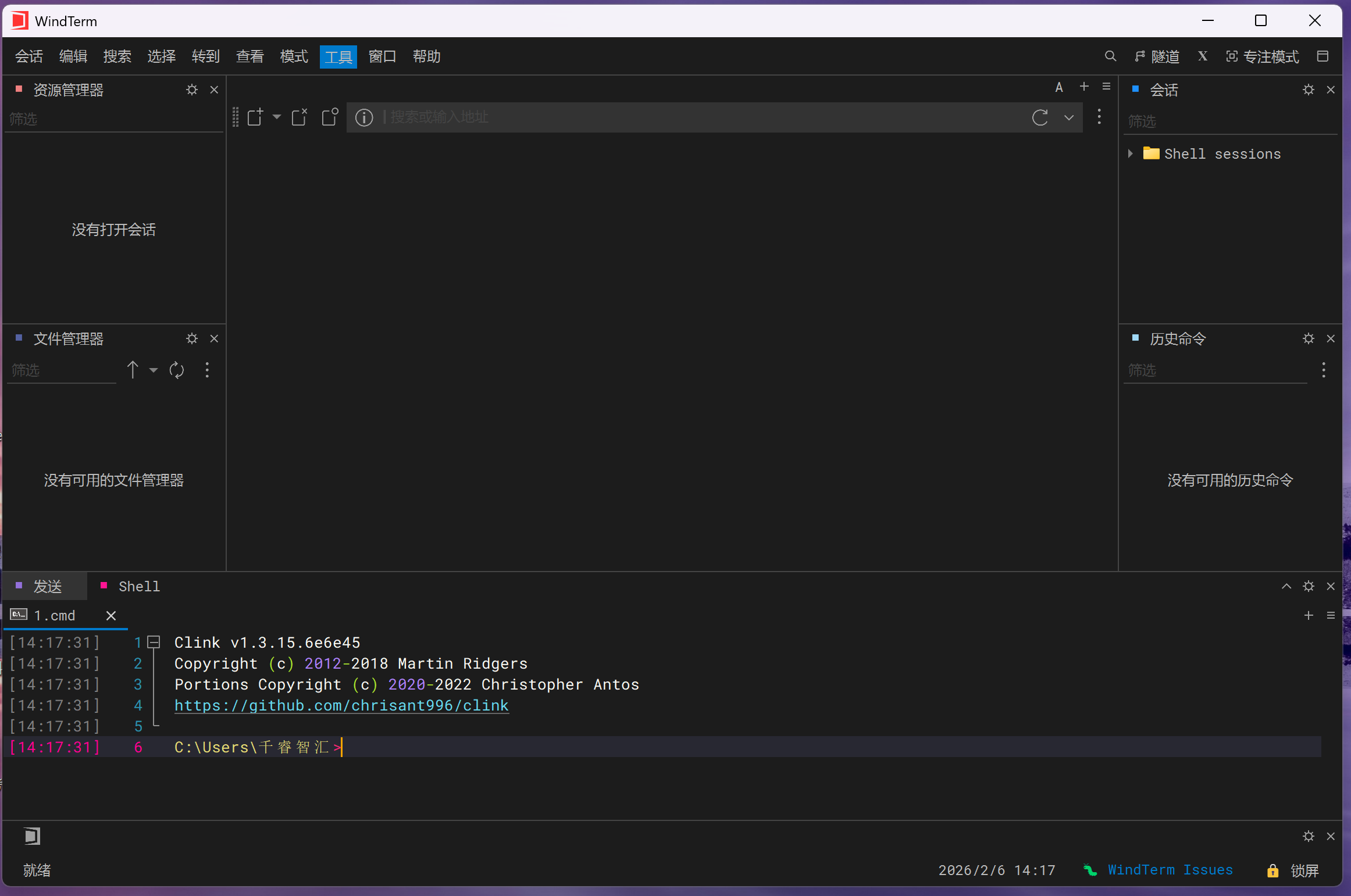
Task: Open the clink GitHub link in terminal
Action: tap(341, 705)
